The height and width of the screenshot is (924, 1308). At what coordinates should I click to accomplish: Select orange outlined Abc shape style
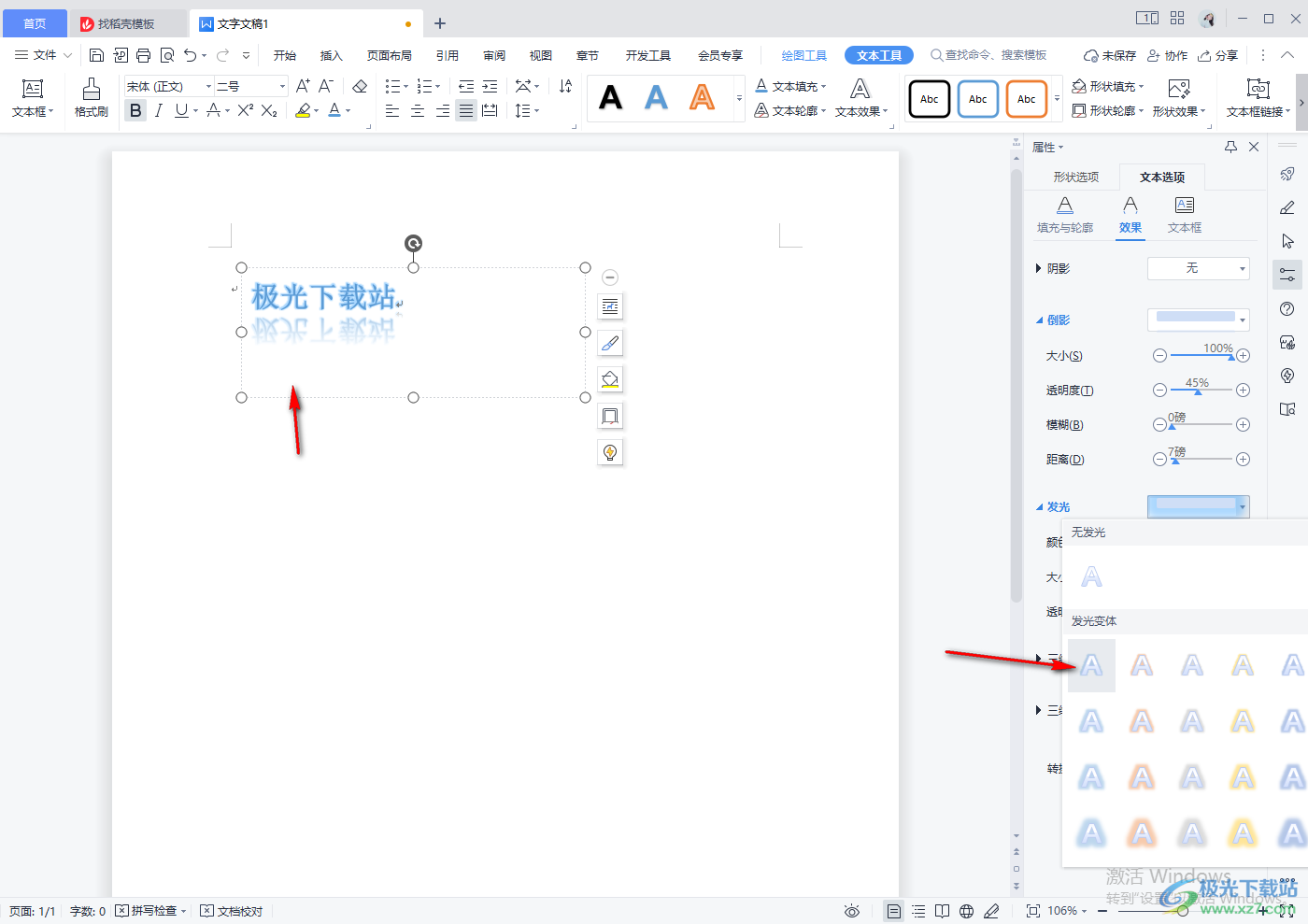1027,98
